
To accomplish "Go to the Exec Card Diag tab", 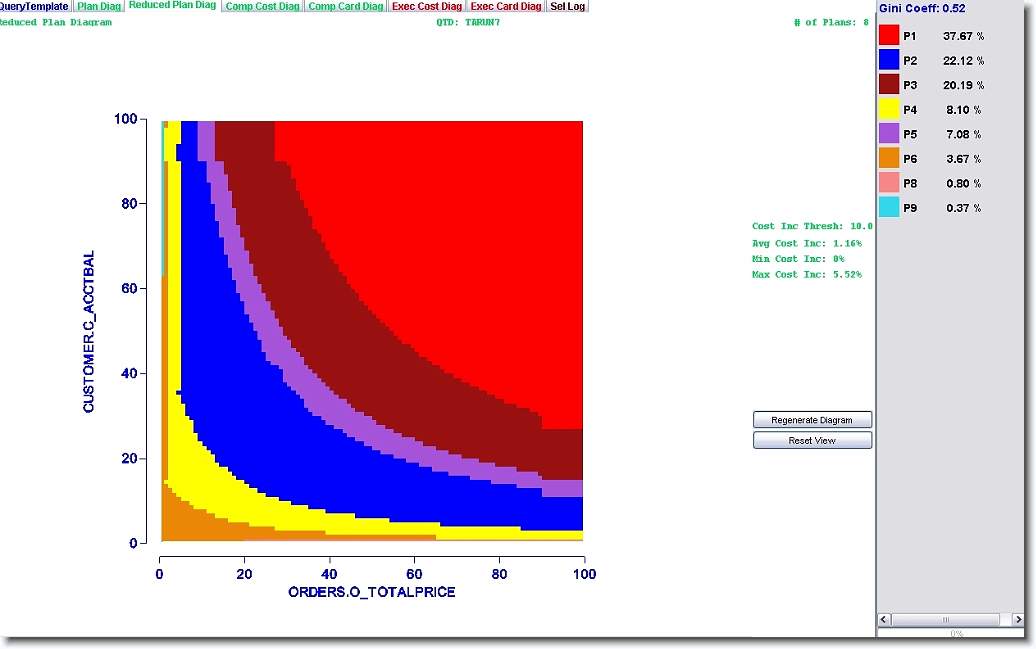I will [x=506, y=6].
